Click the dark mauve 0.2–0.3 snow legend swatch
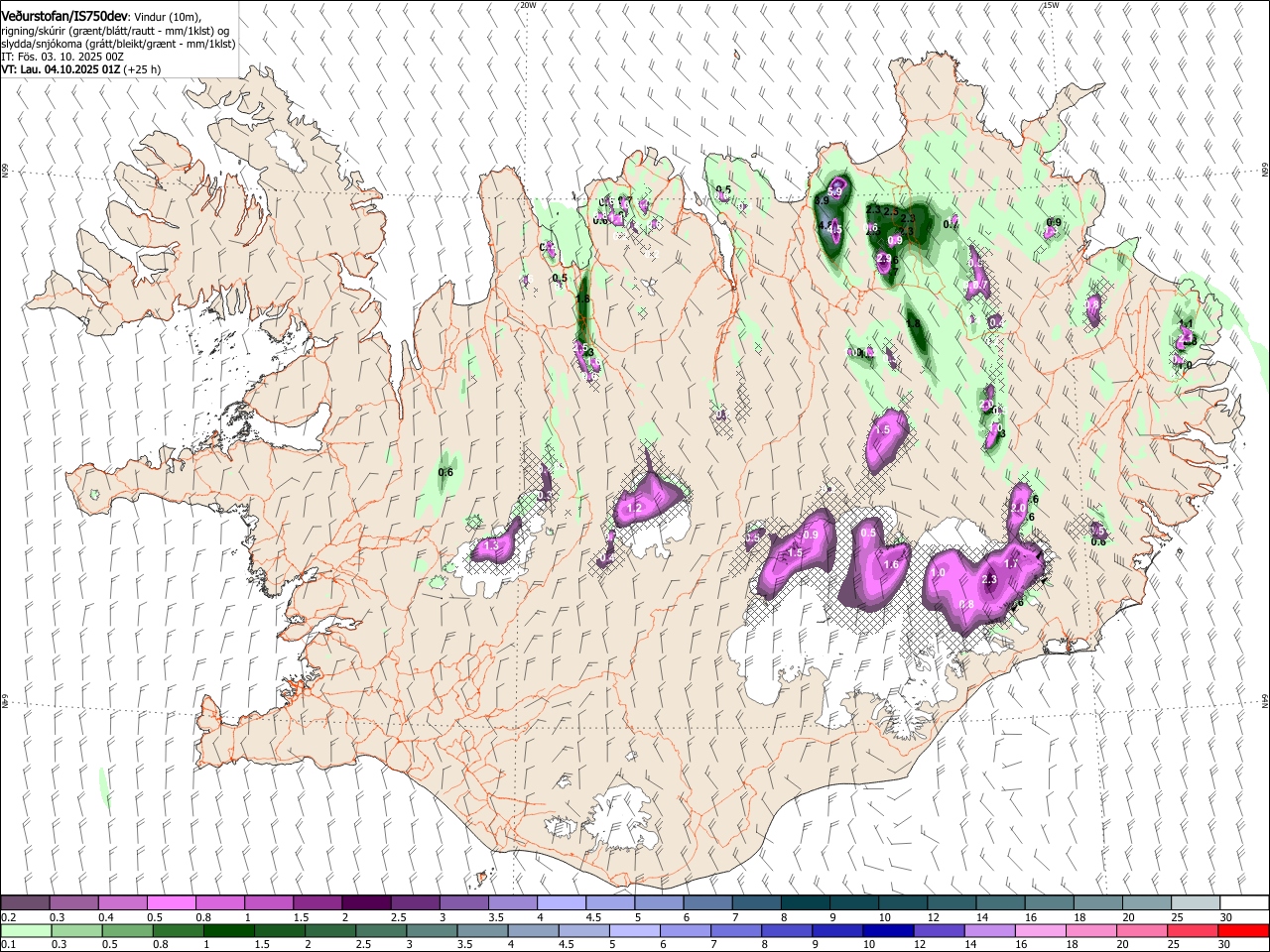The width and height of the screenshot is (1270, 952). [x=25, y=902]
